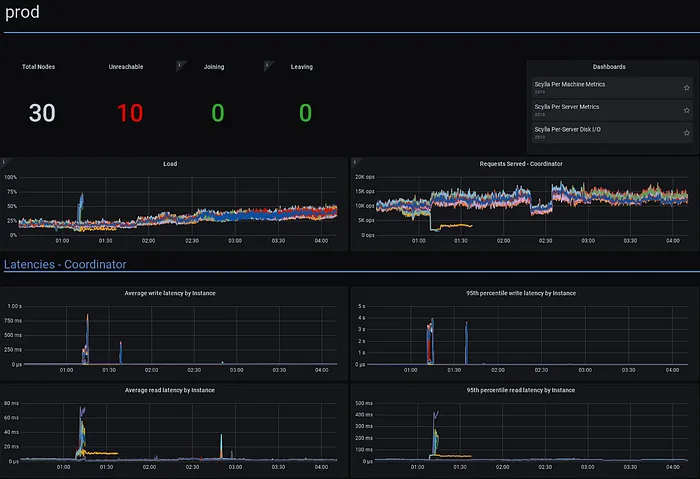
Task: Collapse the prod row header
Action: point(22,12)
